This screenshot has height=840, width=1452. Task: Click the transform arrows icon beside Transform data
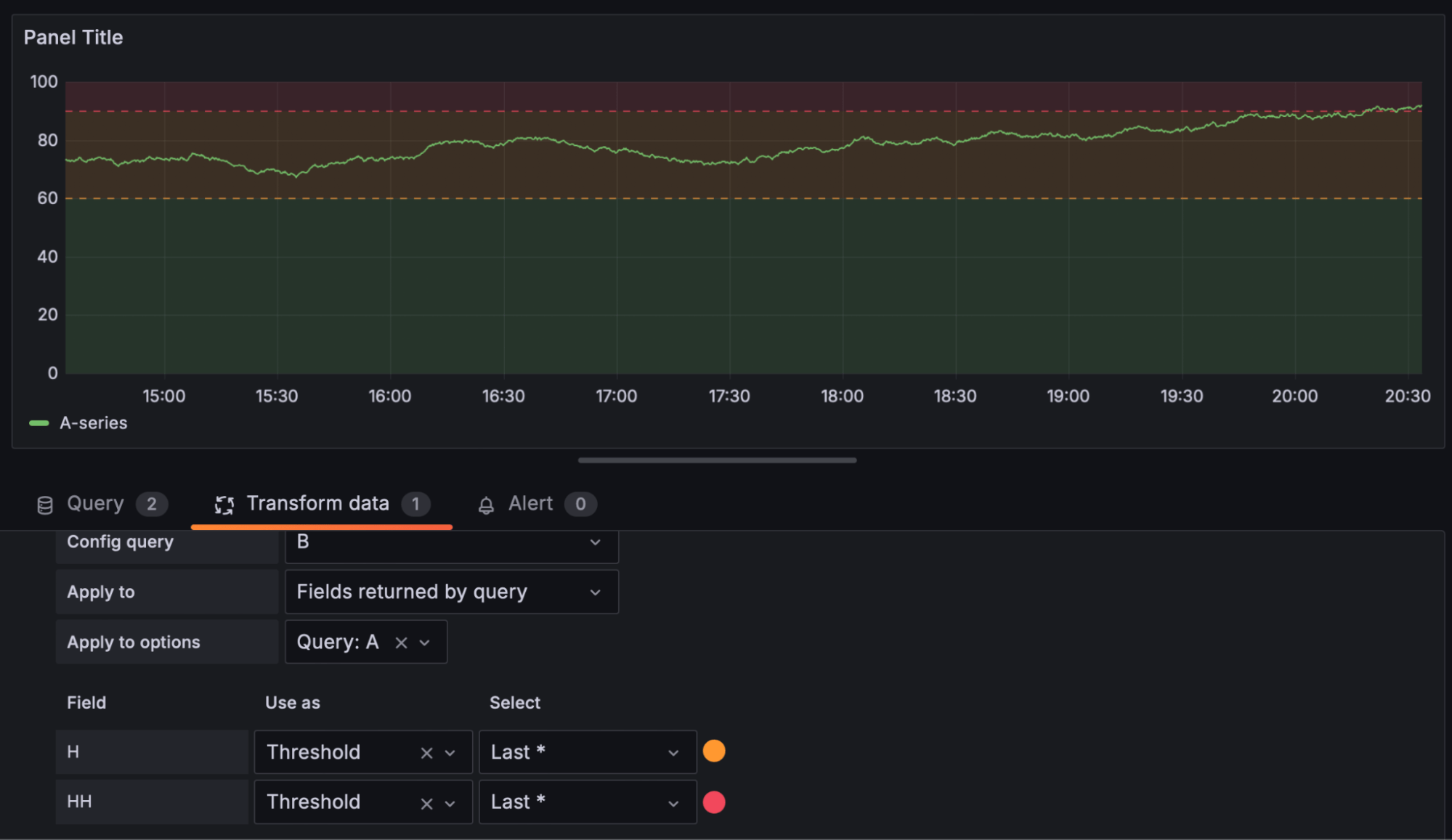(224, 504)
